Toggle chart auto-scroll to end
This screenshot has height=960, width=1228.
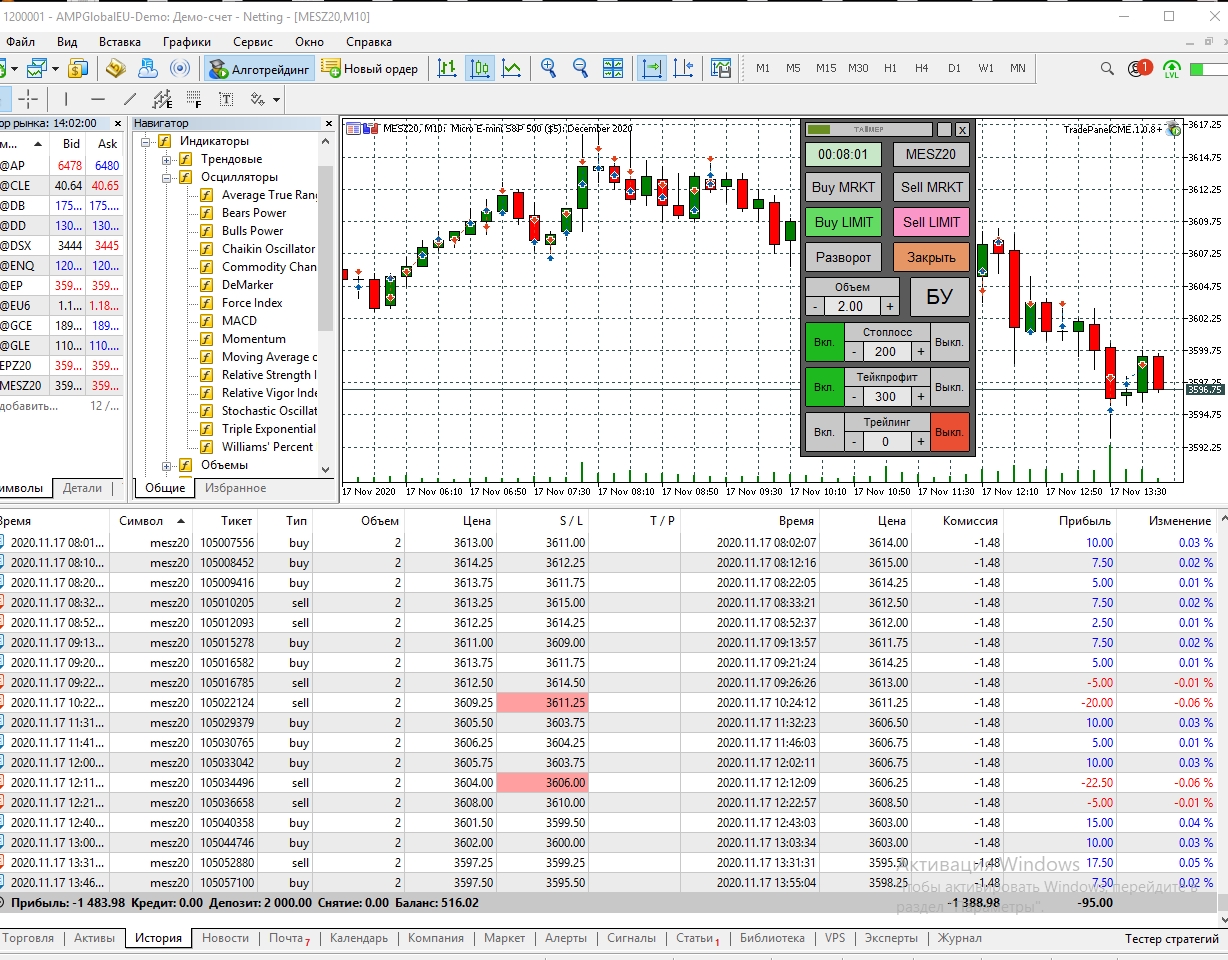point(651,69)
